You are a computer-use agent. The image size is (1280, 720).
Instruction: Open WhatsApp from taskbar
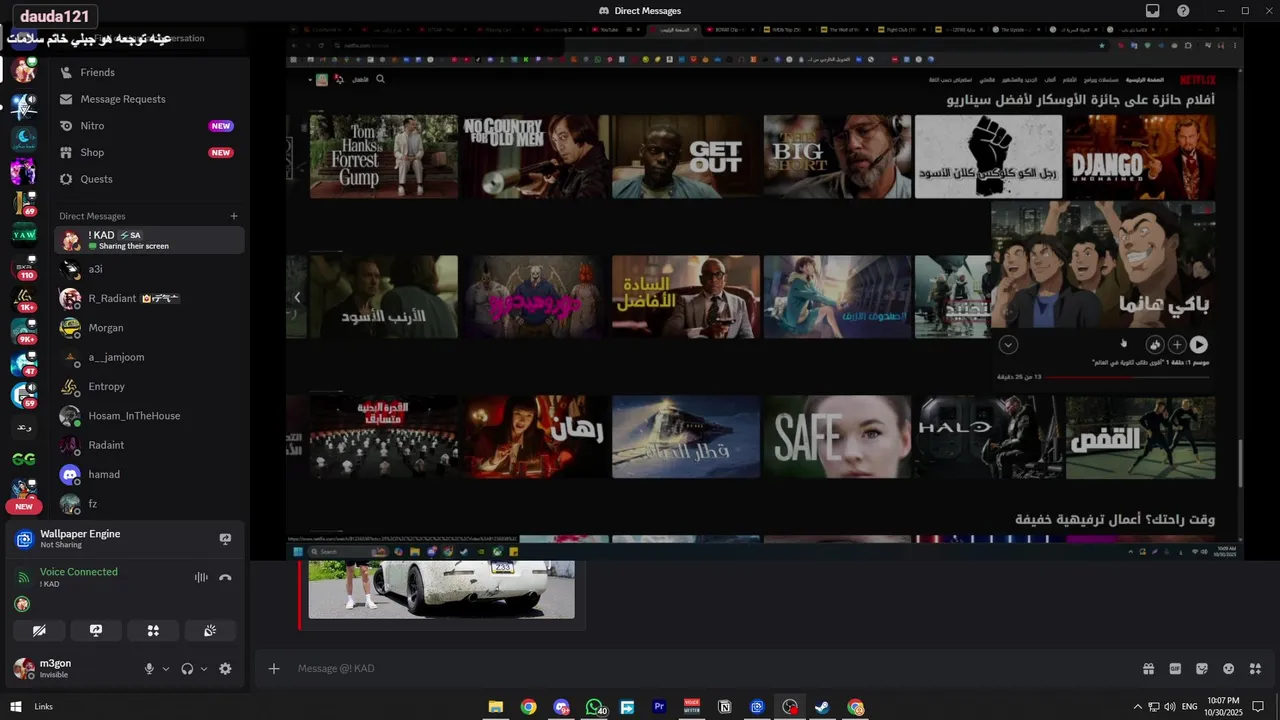click(595, 707)
